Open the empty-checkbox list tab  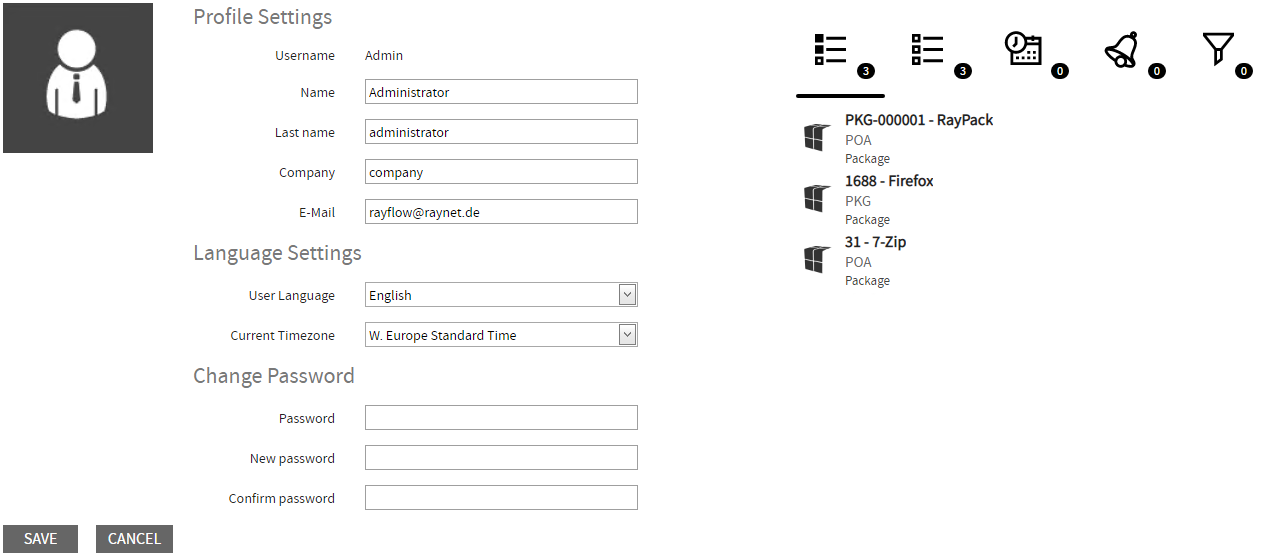coord(928,50)
